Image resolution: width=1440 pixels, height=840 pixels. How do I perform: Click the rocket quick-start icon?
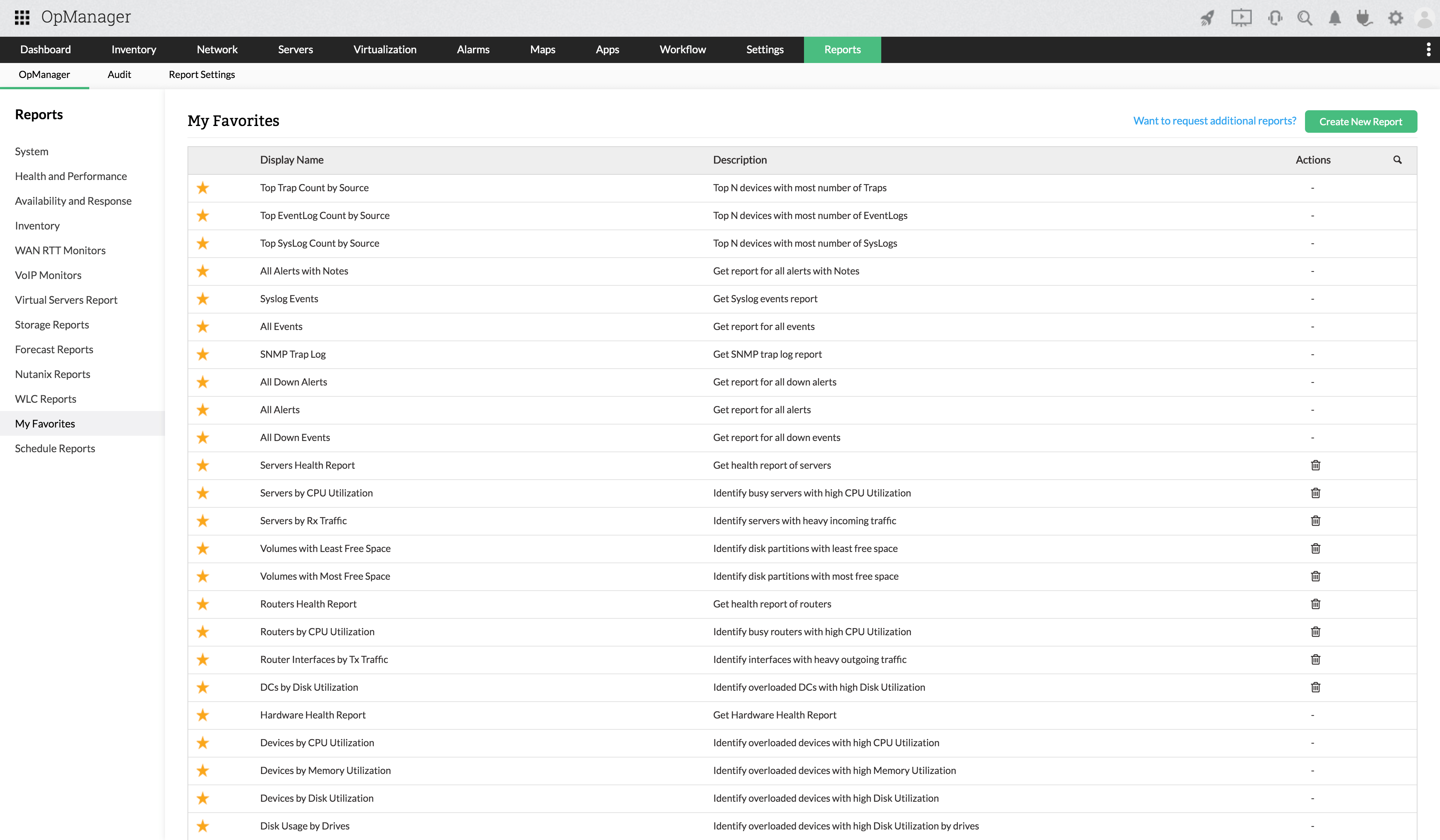(x=1207, y=18)
